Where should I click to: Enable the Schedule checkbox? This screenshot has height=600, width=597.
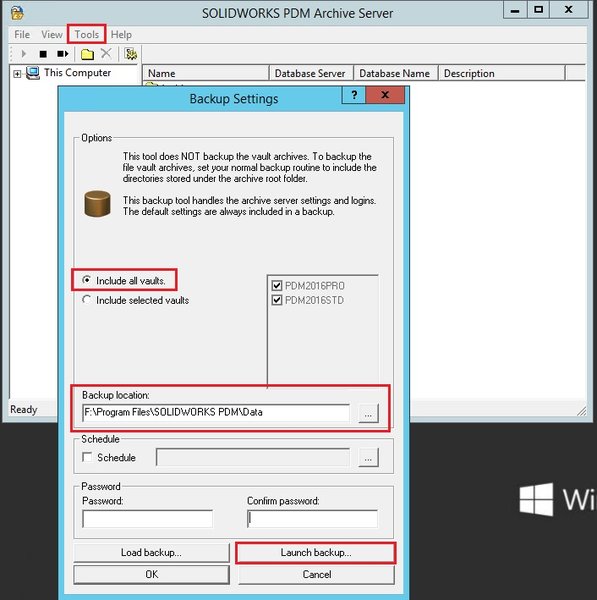(x=87, y=457)
